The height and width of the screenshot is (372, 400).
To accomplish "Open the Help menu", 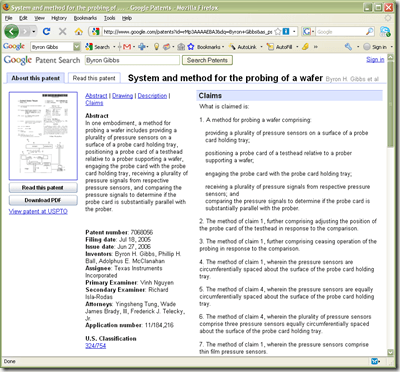I will click(x=127, y=18).
